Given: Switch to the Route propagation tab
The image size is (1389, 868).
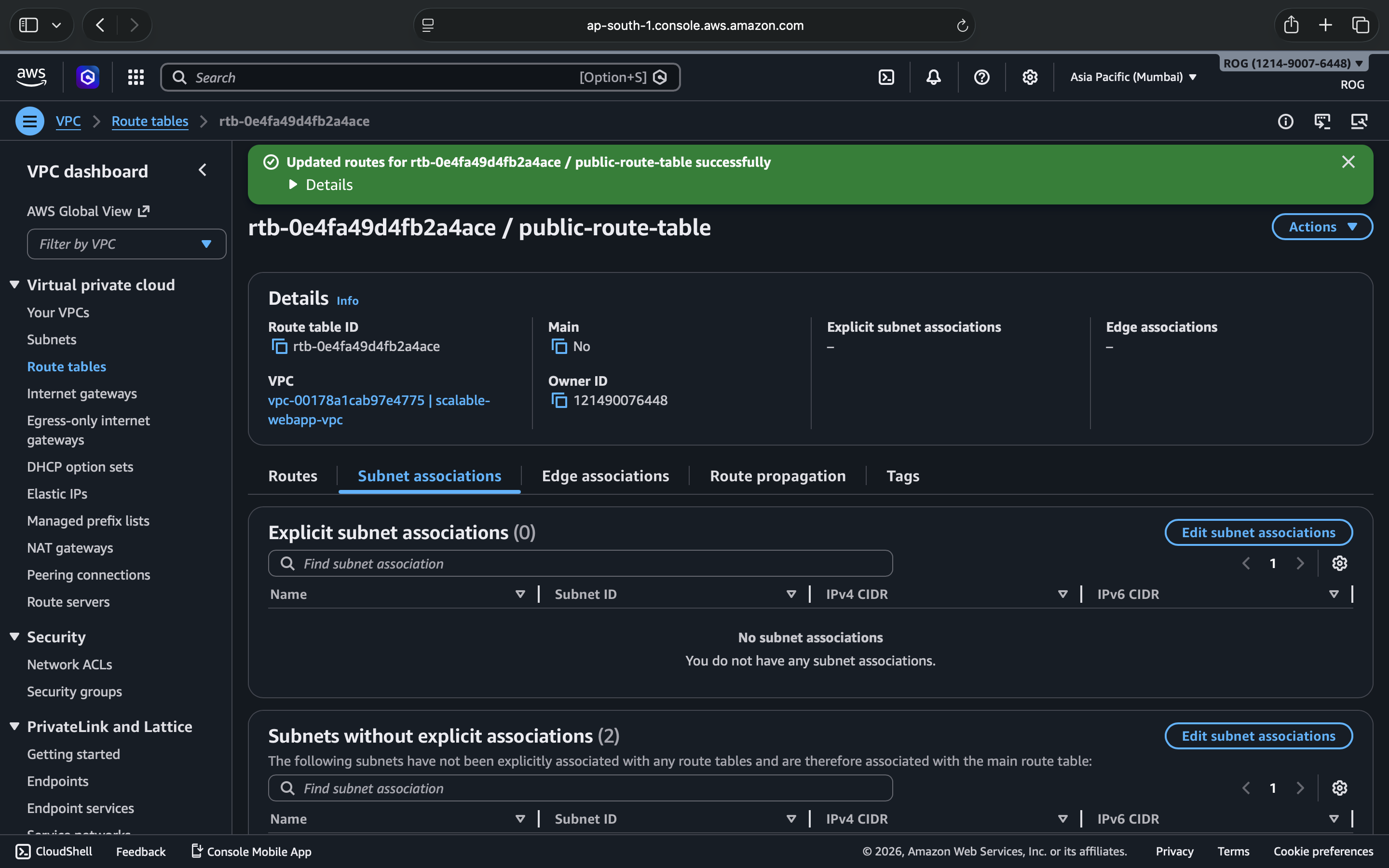Looking at the screenshot, I should (777, 476).
